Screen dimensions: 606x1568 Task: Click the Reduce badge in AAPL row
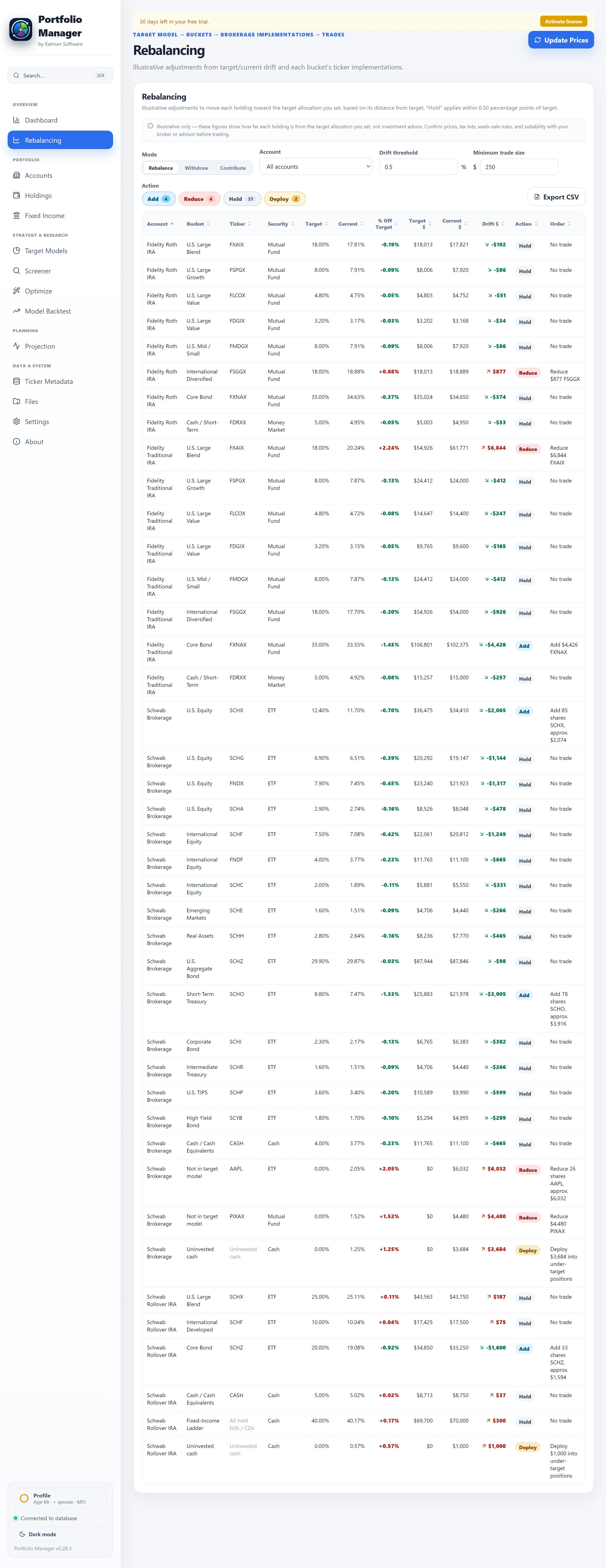point(528,1170)
